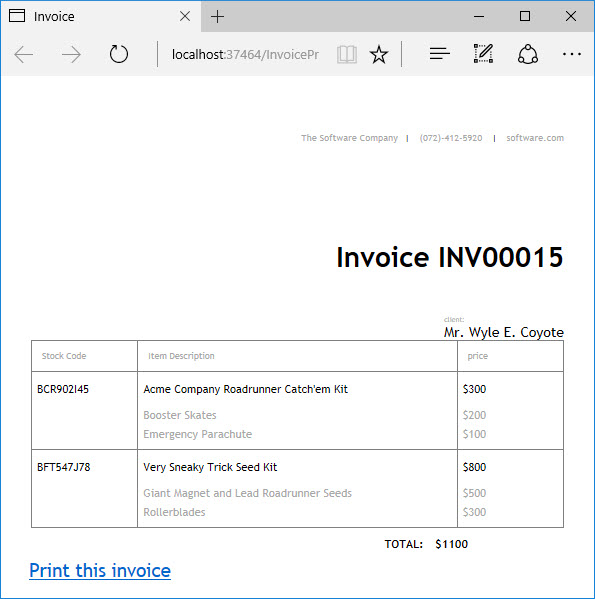This screenshot has height=599, width=595.
Task: Click the price column header
Action: (477, 356)
